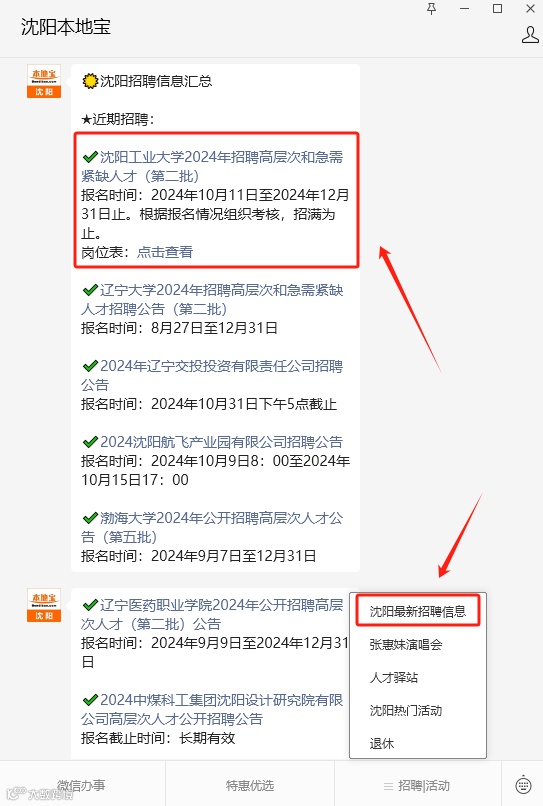Open the 特惠优选 bottom menu
This screenshot has height=806, width=543.
click(250, 785)
